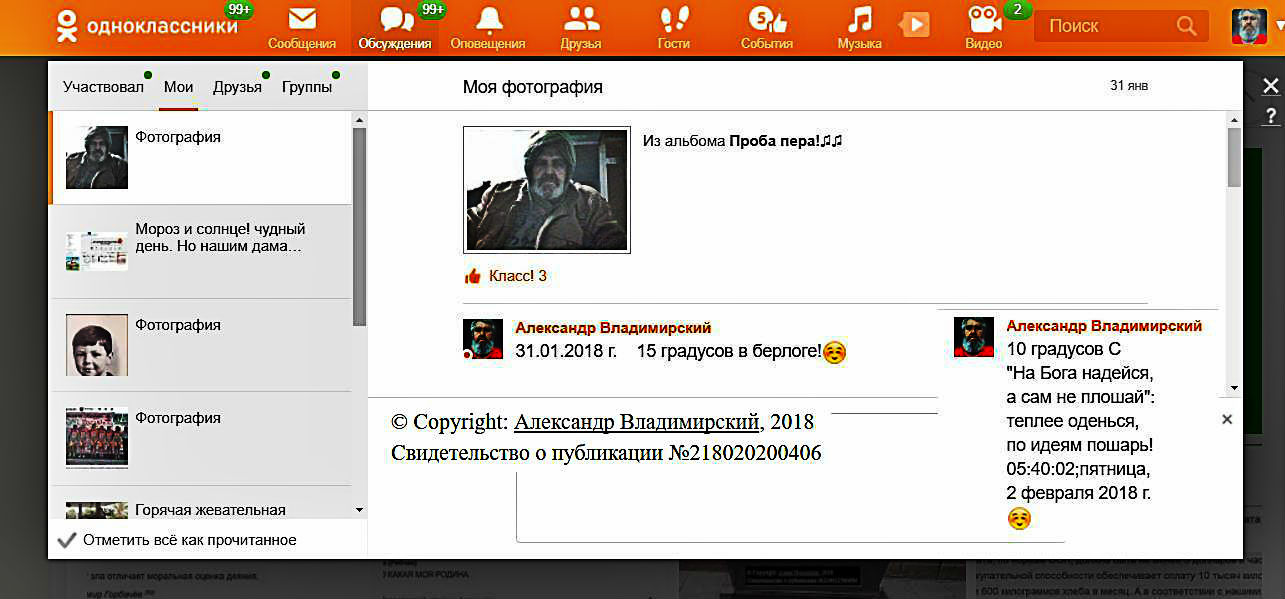
Task: Mark all discussions as read
Action: coord(189,540)
